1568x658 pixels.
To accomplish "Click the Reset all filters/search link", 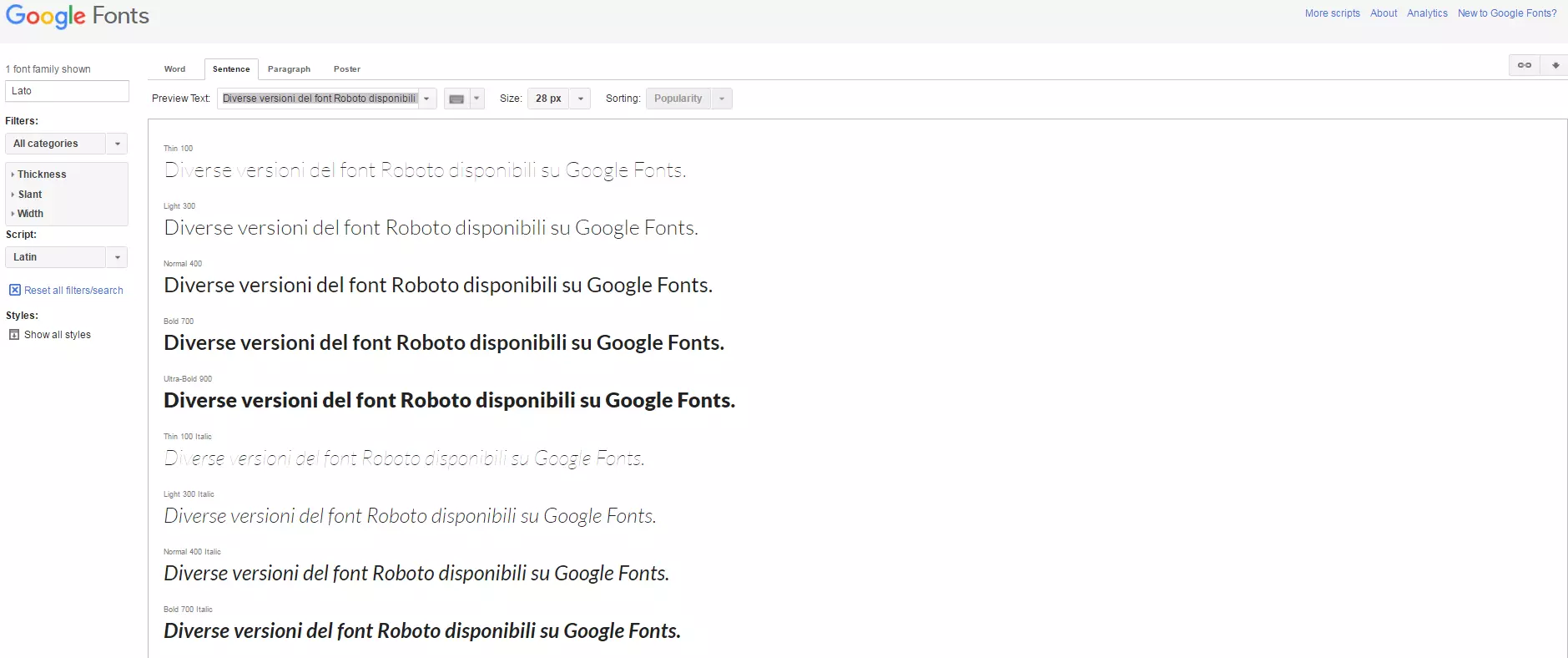I will coord(73,291).
